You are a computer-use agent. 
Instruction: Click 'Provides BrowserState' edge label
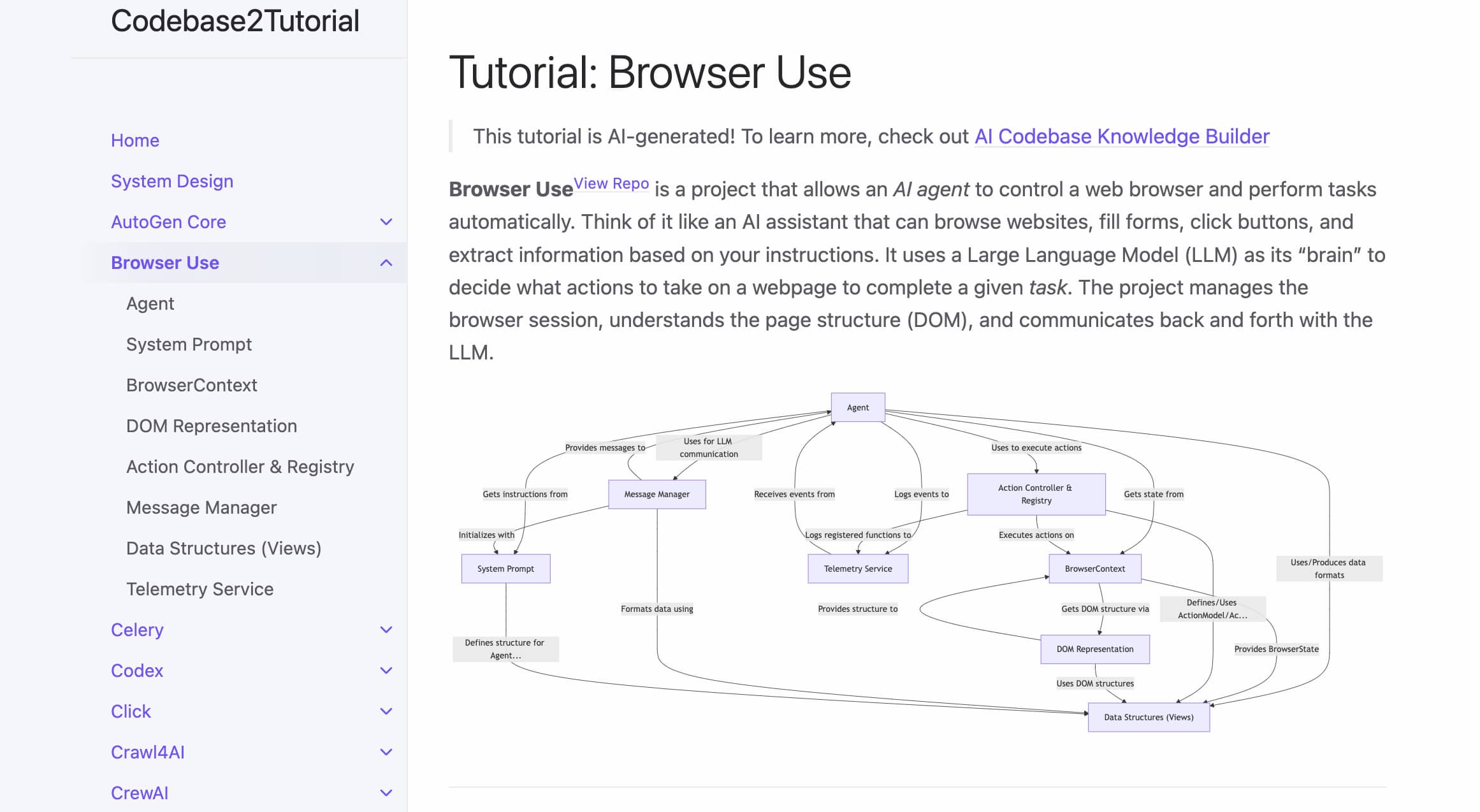[x=1277, y=649]
